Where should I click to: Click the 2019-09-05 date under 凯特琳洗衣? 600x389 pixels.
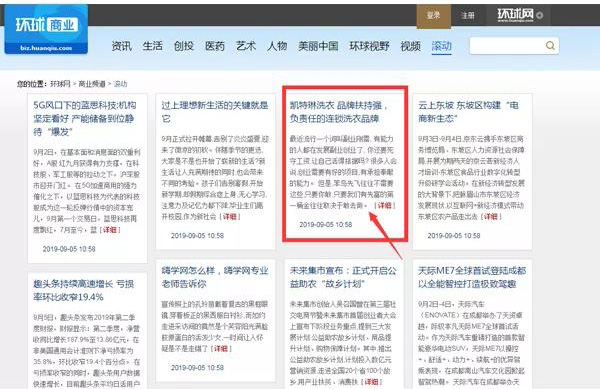coord(326,225)
